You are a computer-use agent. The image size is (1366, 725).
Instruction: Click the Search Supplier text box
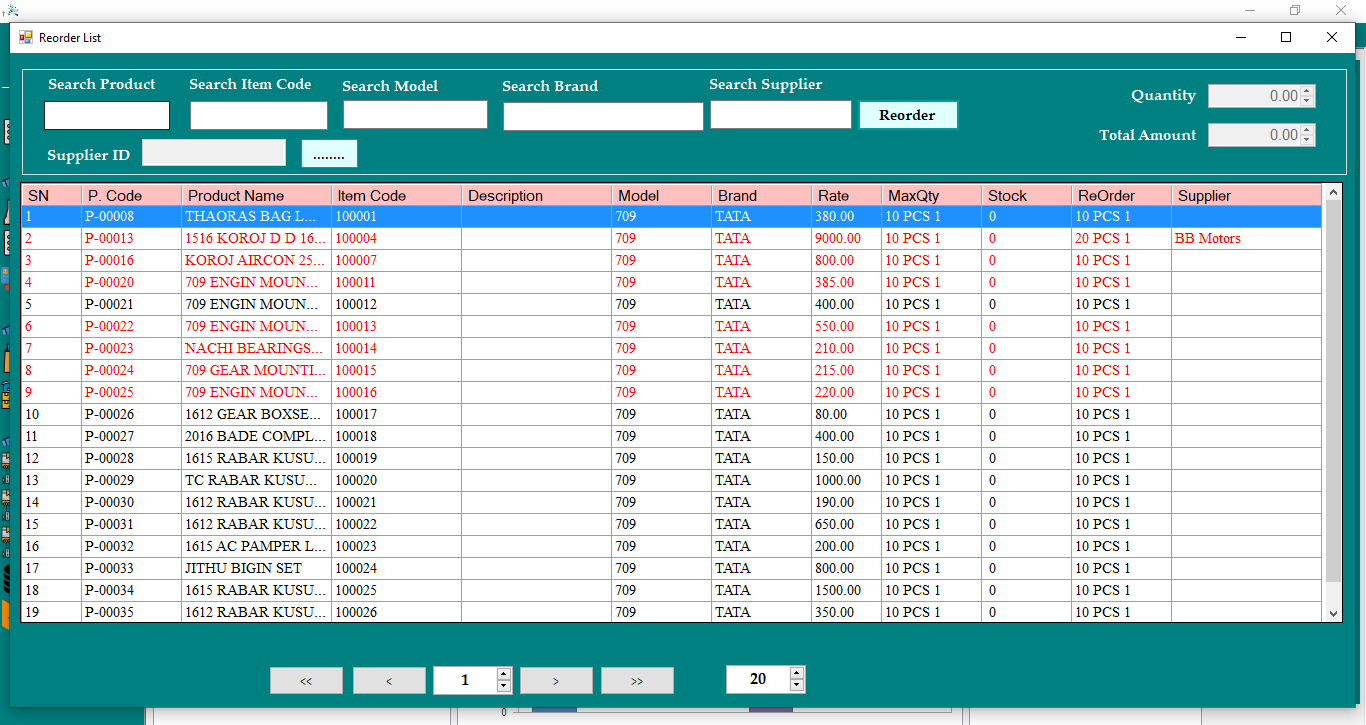(x=780, y=115)
